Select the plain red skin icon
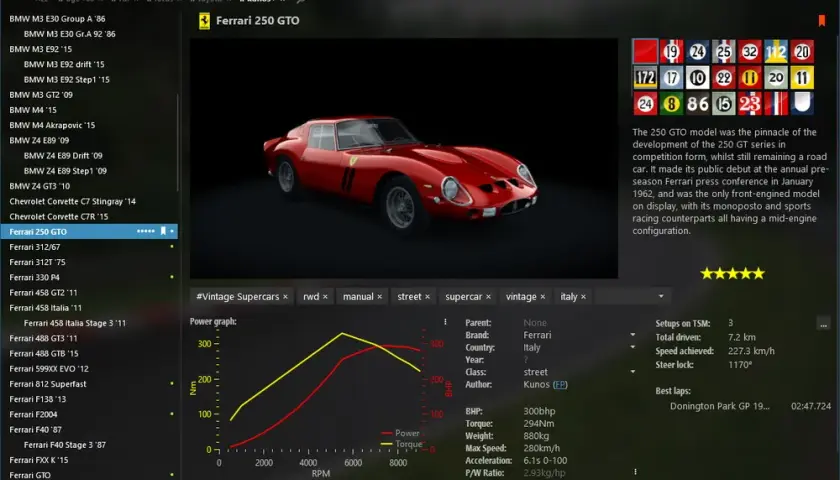This screenshot has height=480, width=840. (x=645, y=51)
